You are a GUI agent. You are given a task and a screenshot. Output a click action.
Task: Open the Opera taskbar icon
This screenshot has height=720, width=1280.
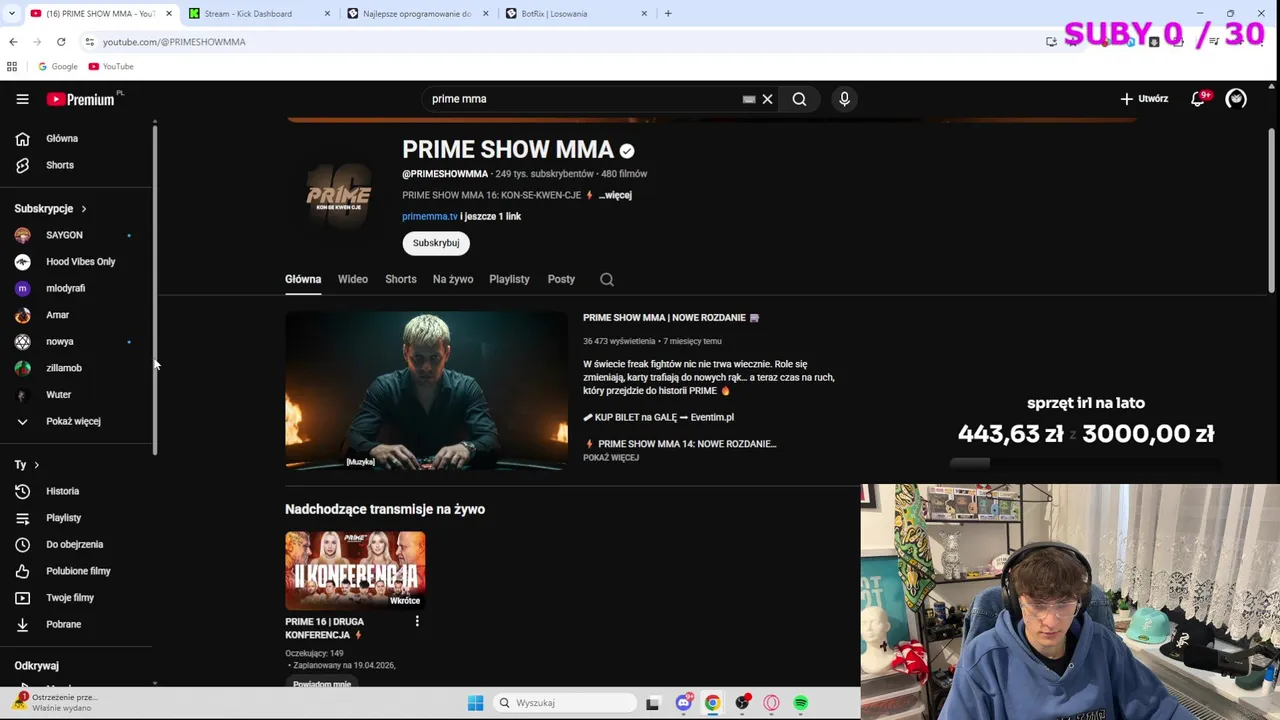[771, 703]
